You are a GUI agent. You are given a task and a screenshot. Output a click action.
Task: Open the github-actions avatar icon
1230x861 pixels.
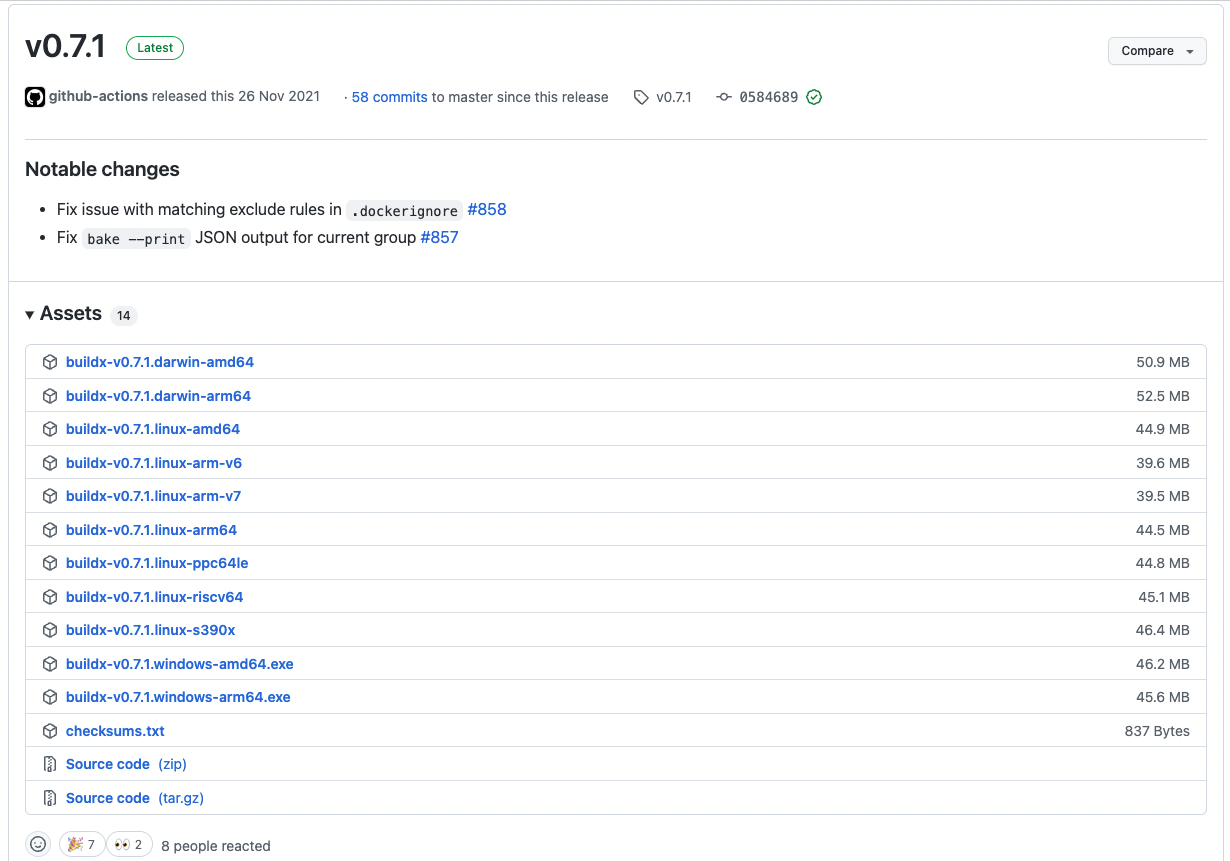pos(35,97)
